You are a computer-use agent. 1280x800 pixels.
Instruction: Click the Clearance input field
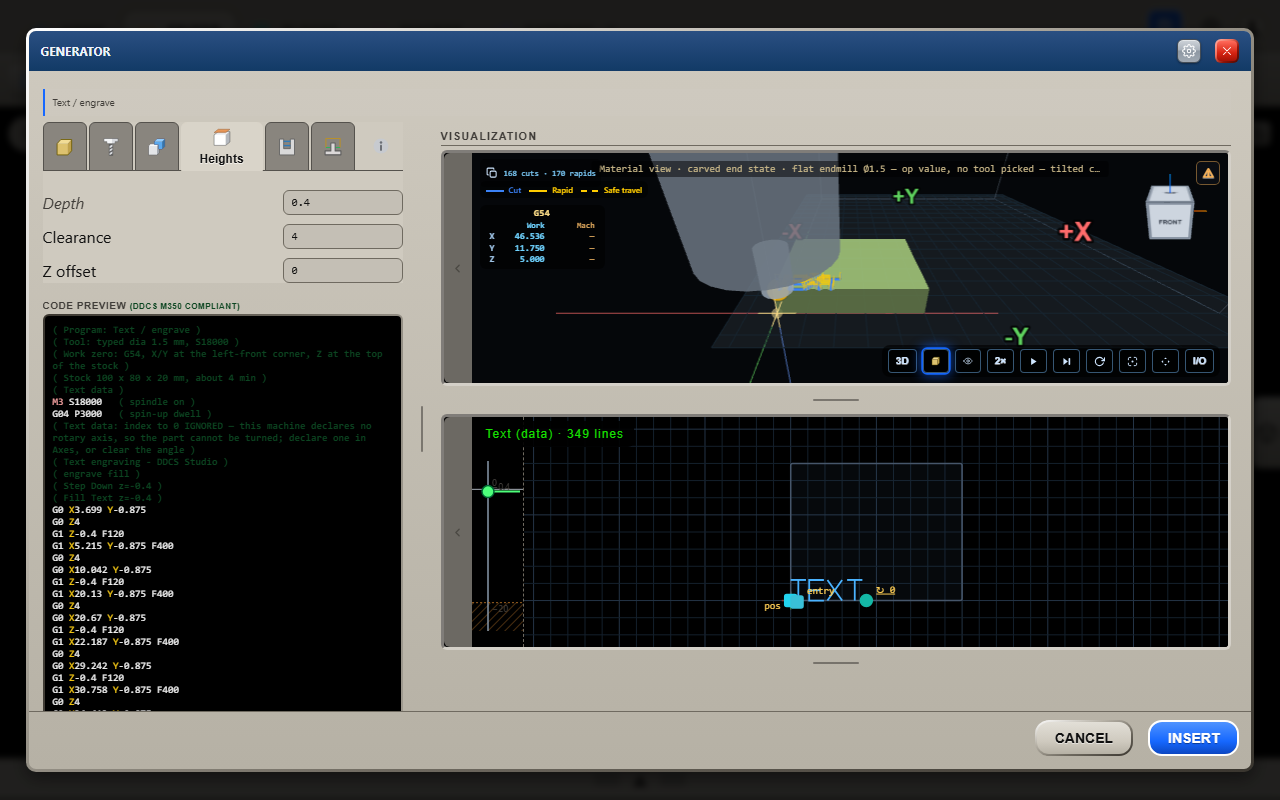[343, 237]
